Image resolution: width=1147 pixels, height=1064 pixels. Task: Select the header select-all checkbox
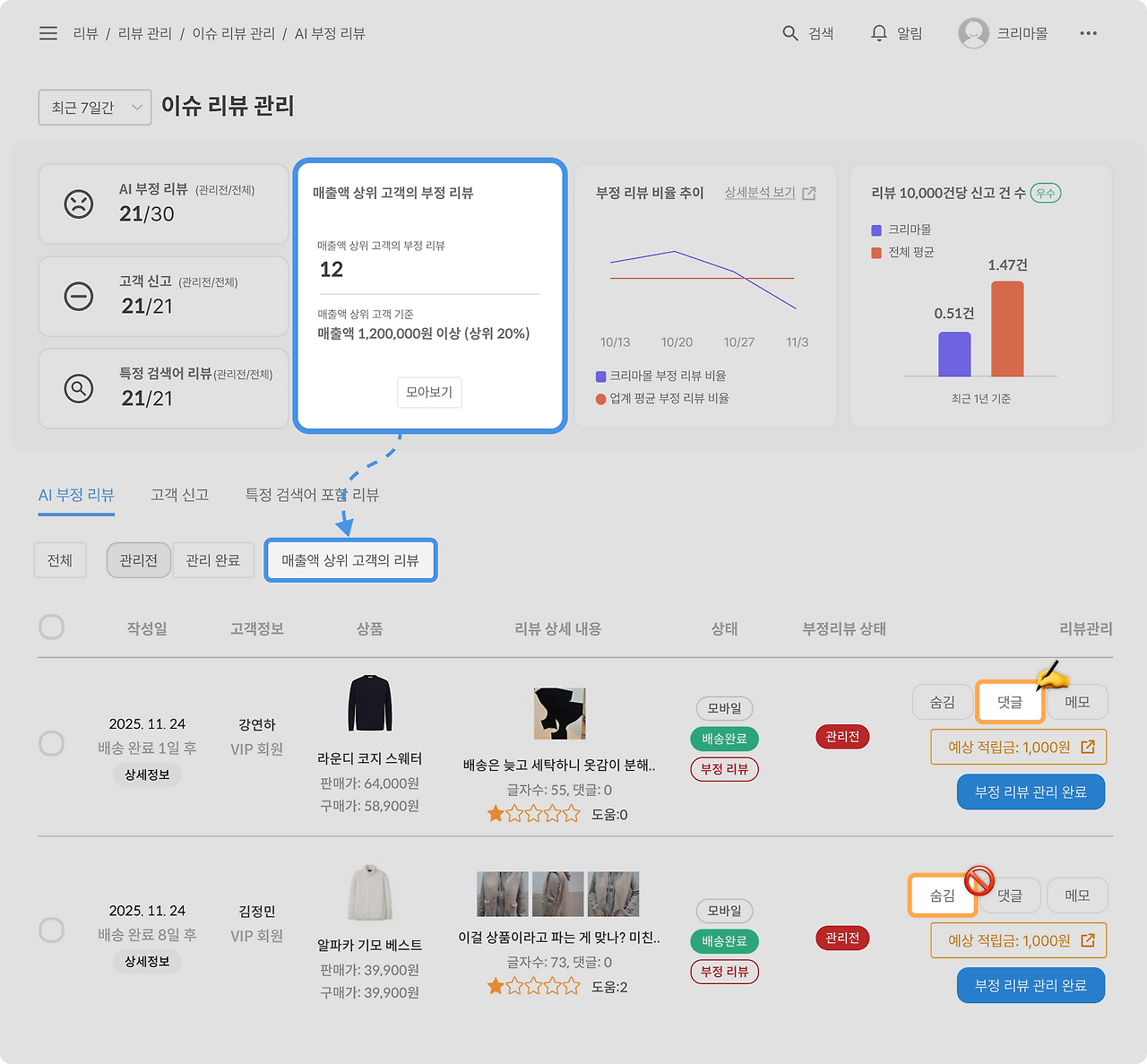51,627
